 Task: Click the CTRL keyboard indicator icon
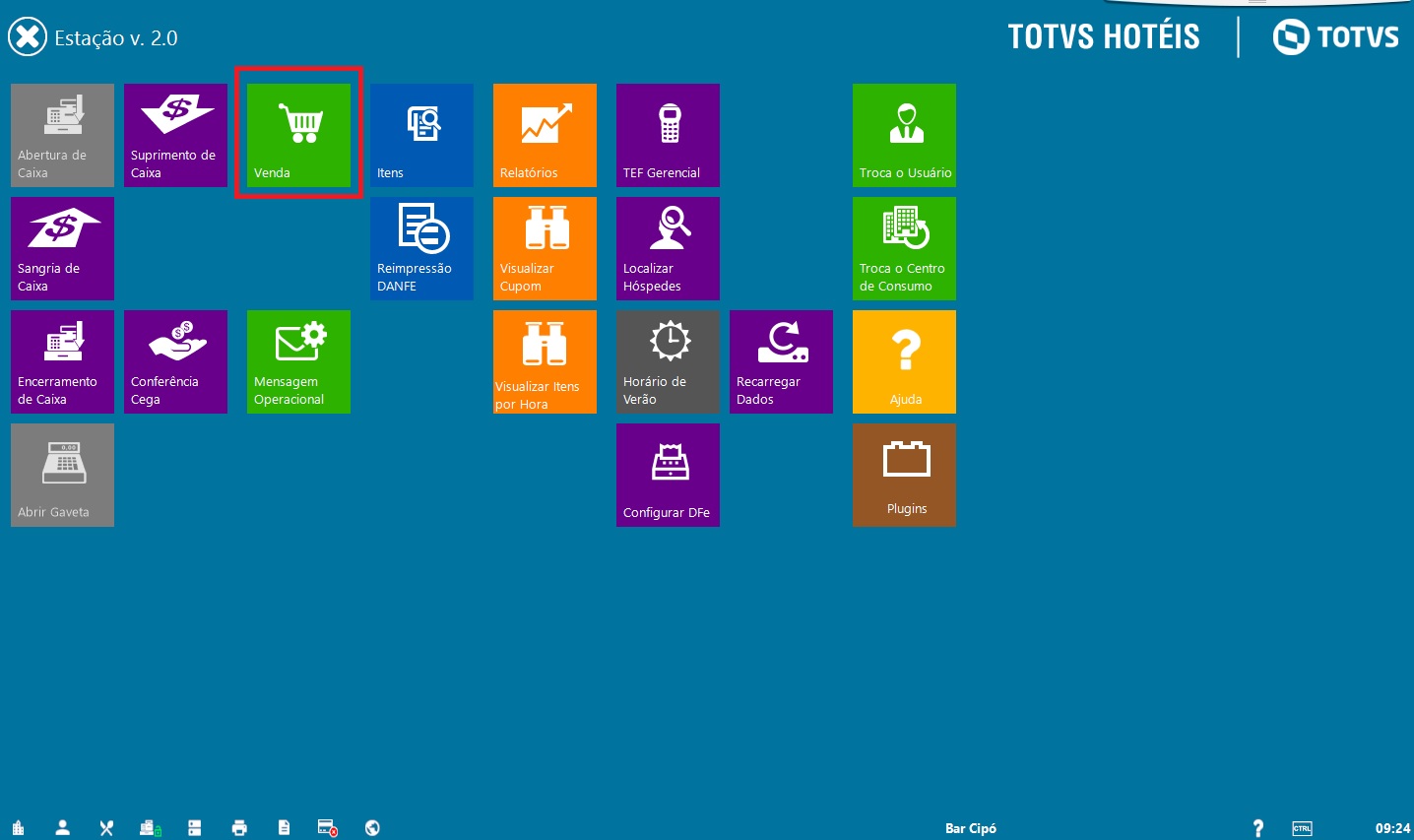(x=1302, y=828)
